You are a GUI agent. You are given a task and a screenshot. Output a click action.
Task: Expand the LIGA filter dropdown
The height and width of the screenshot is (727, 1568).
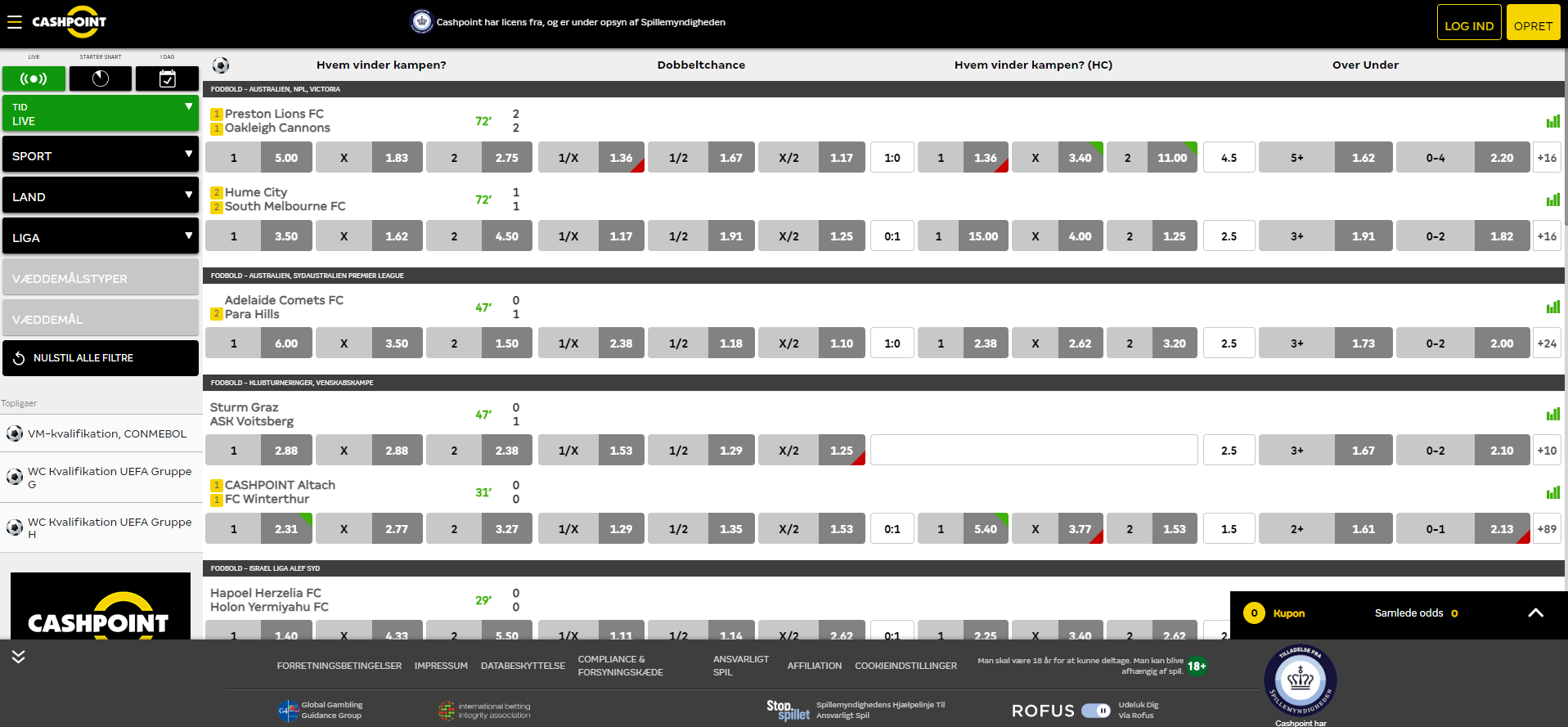pyautogui.click(x=101, y=236)
